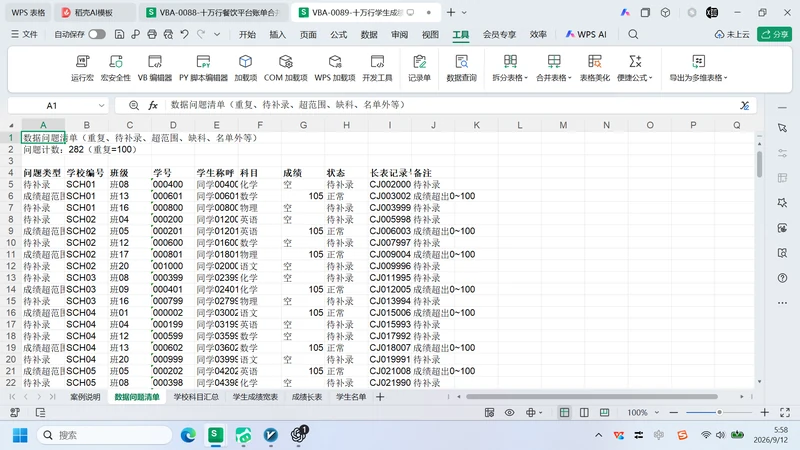Click the Name Box showing A1
Image resolution: width=800 pixels, height=450 pixels.
(x=52, y=106)
